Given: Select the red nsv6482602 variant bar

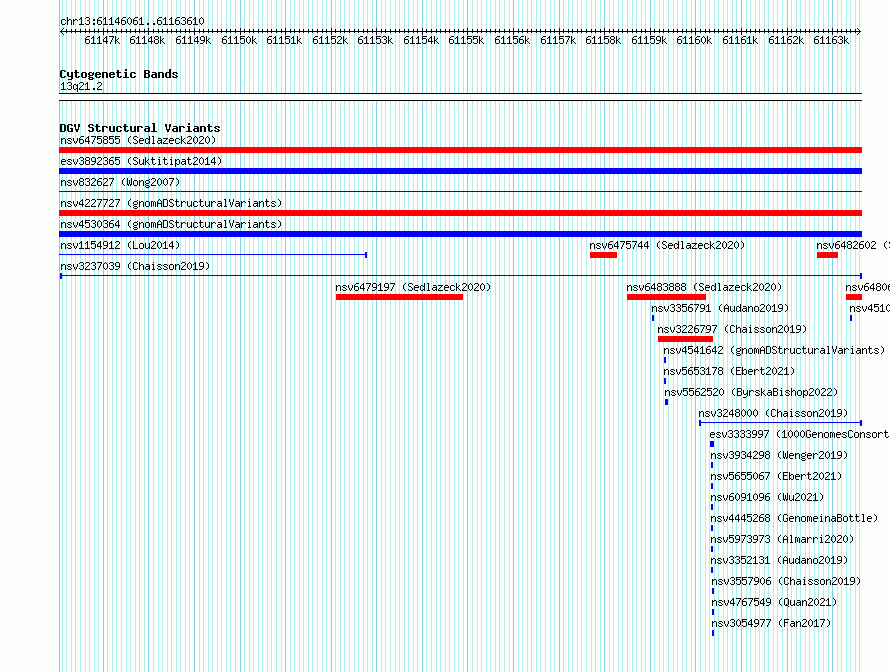Looking at the screenshot, I should [827, 255].
